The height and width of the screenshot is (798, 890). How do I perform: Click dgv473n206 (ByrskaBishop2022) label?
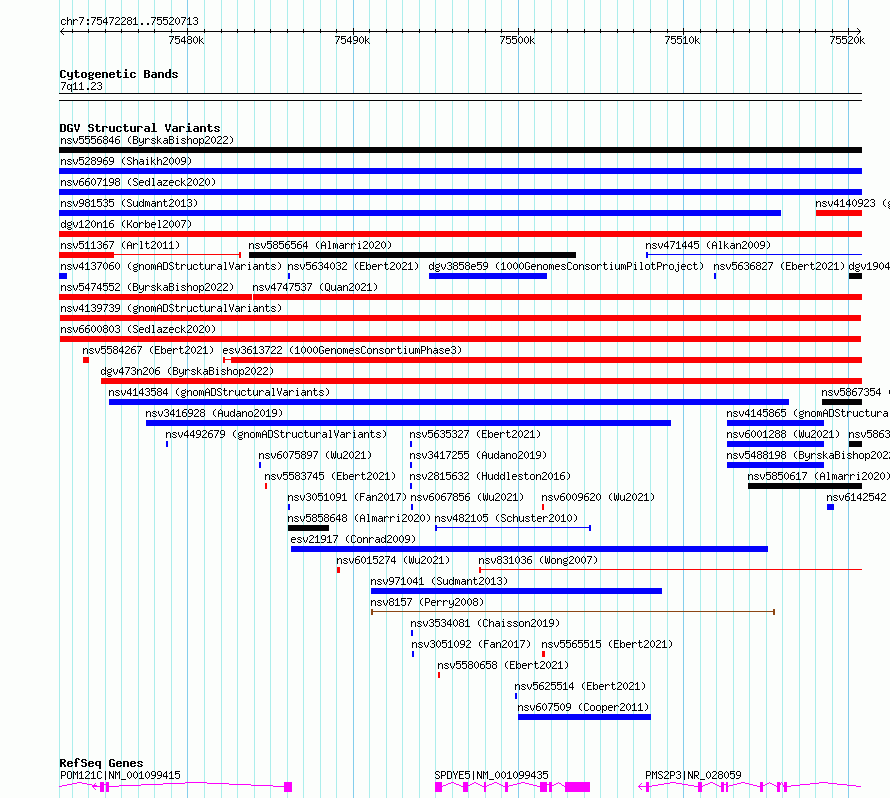[x=187, y=371]
